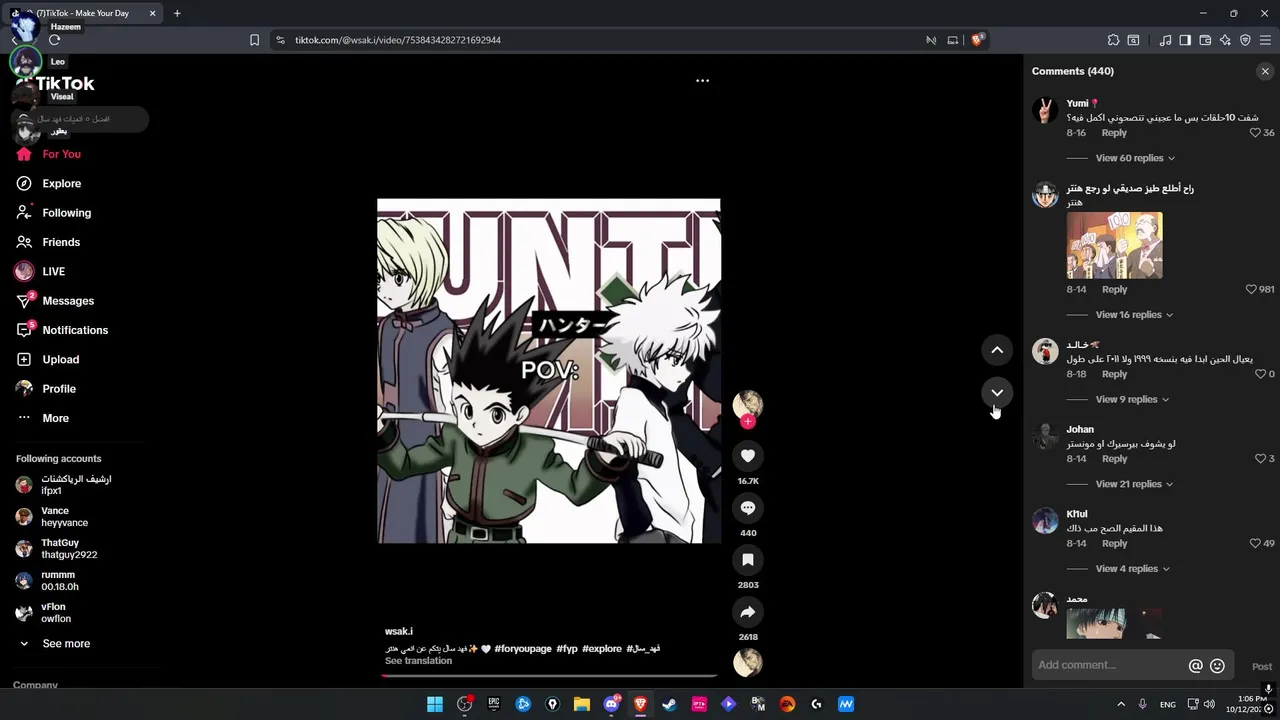Open browser extensions puzzle icon
Viewport: 1280px width, 720px height.
[x=1113, y=40]
